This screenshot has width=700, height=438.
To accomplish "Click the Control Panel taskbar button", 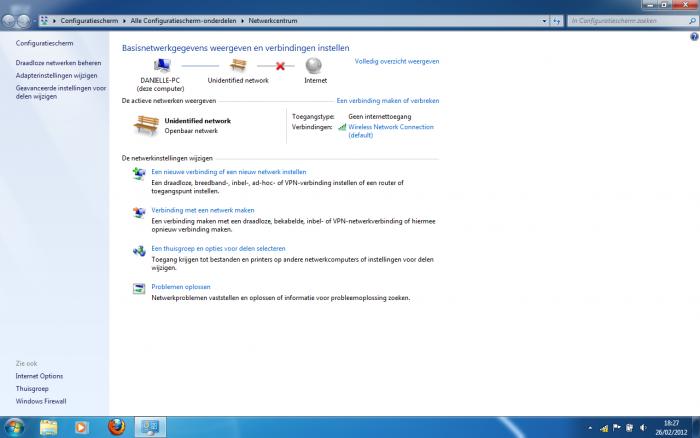I will (x=150, y=427).
